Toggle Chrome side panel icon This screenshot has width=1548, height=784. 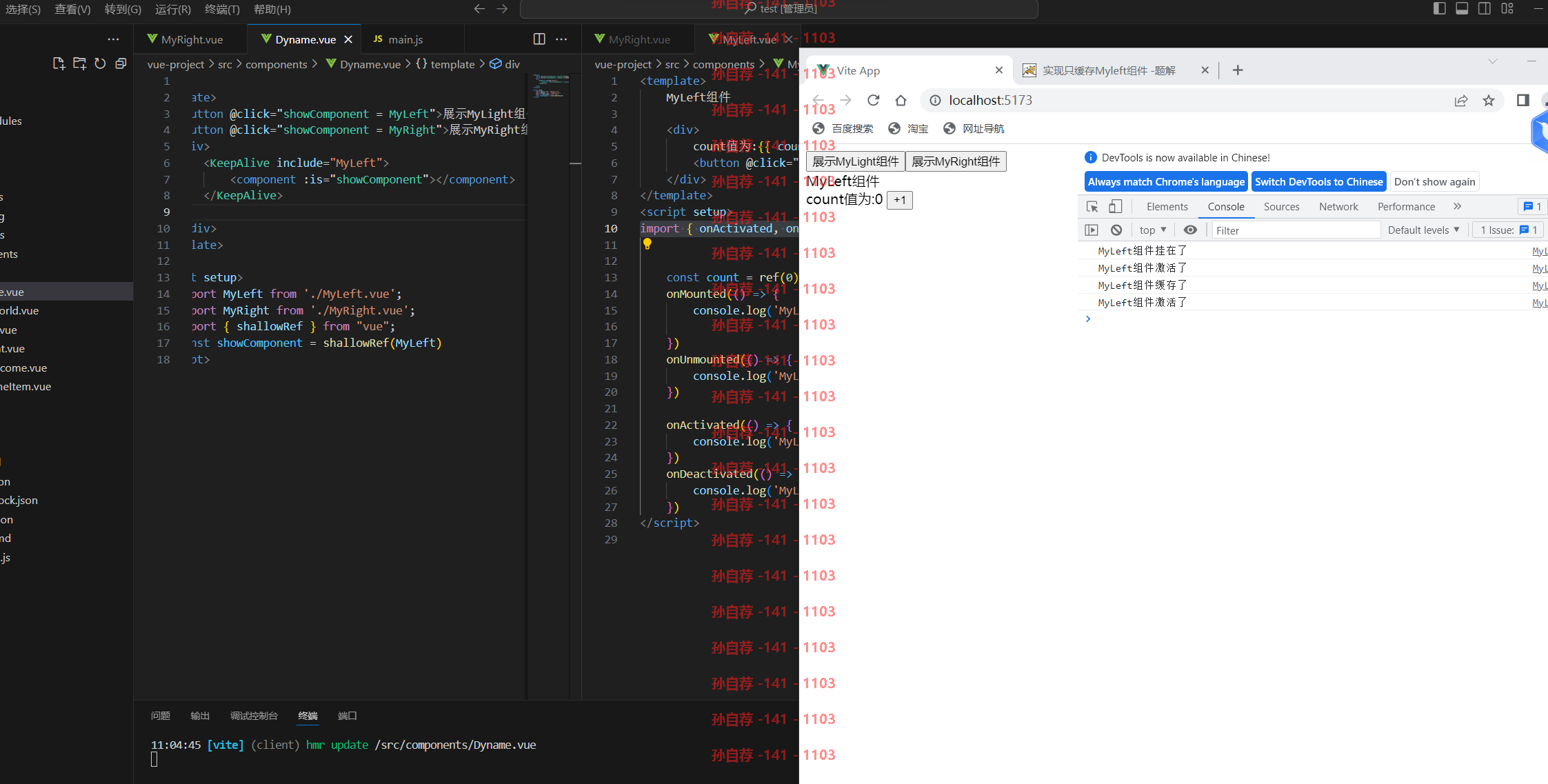coord(1523,100)
